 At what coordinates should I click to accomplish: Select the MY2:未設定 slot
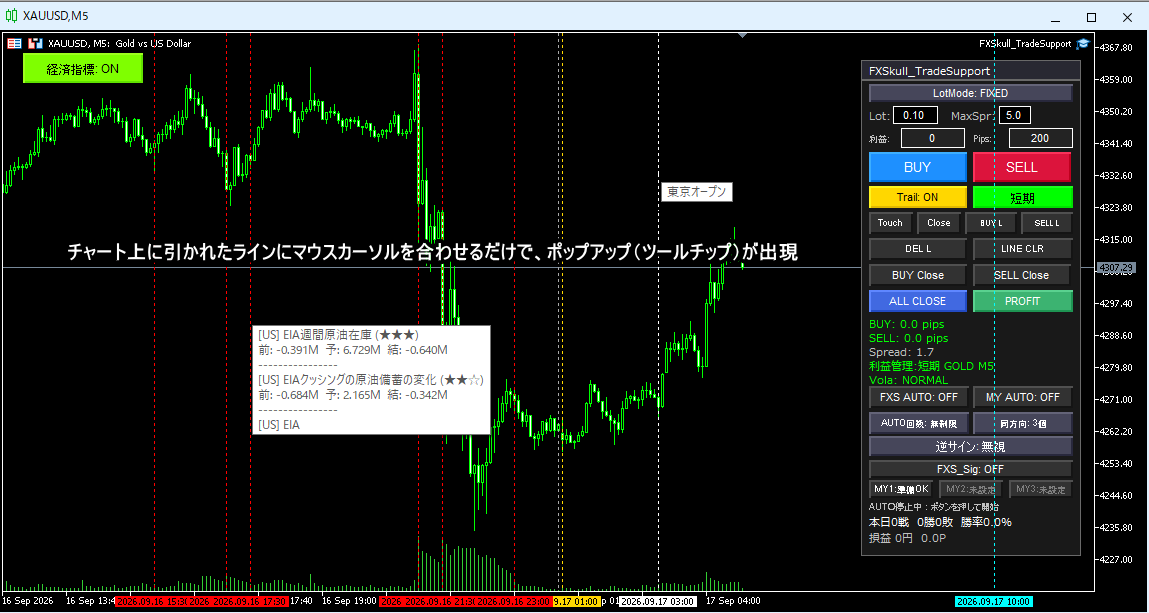(971, 488)
